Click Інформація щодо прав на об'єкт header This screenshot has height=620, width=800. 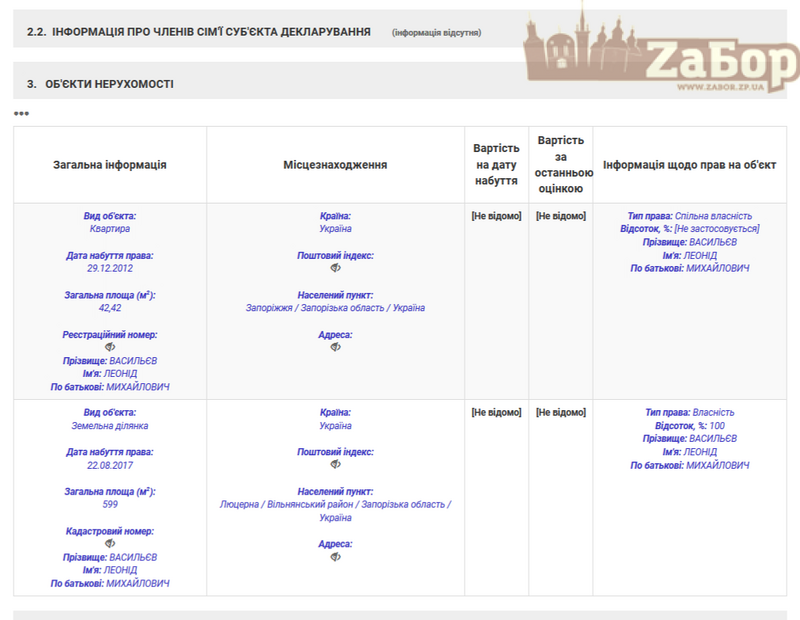[x=690, y=165]
